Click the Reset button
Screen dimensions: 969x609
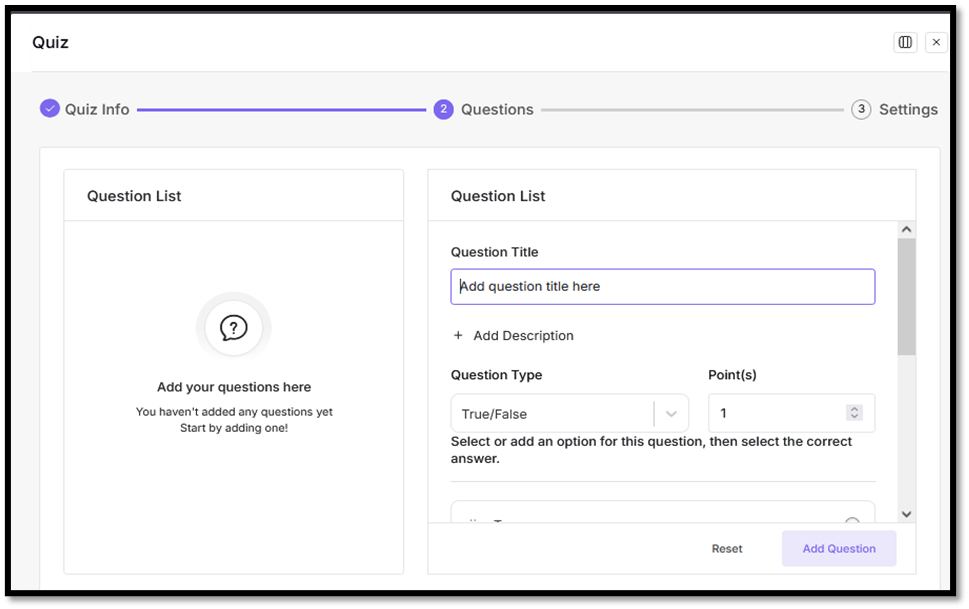coord(727,549)
